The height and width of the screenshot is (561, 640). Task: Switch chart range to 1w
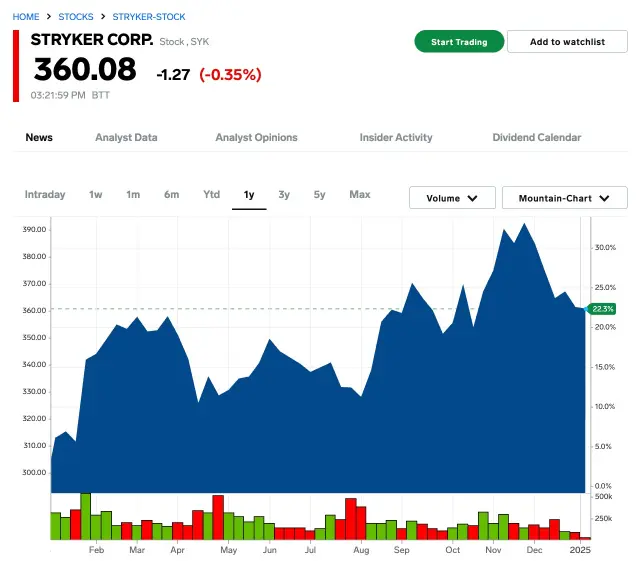[x=96, y=194]
